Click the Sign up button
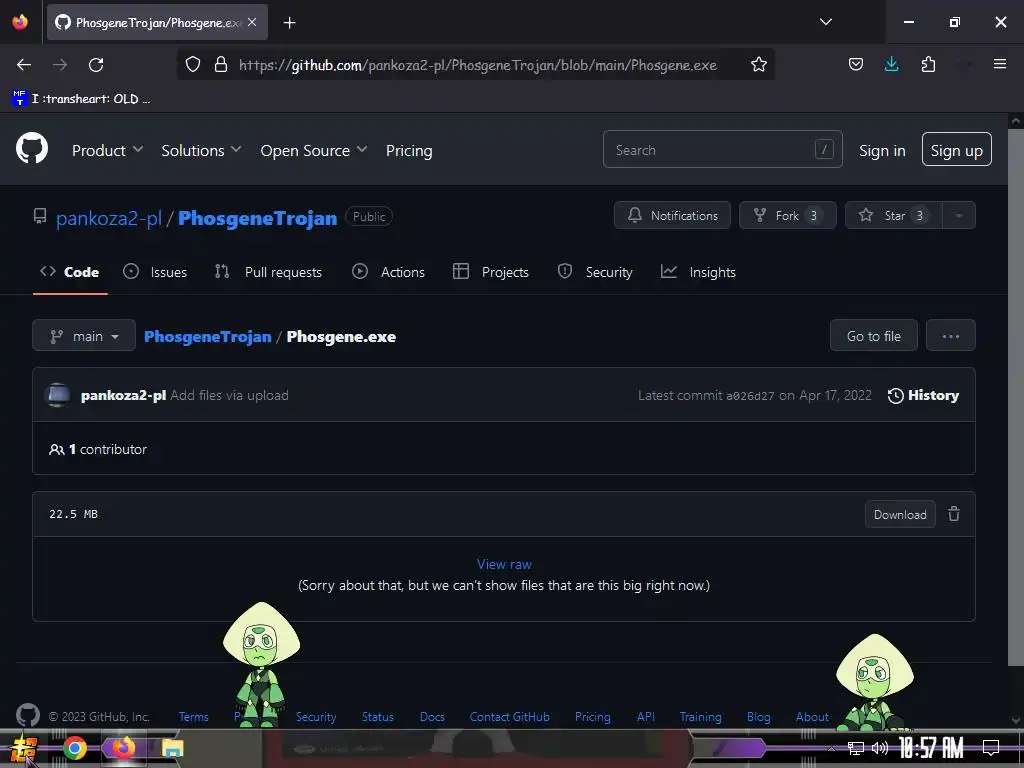This screenshot has width=1024, height=768. pyautogui.click(x=956, y=150)
